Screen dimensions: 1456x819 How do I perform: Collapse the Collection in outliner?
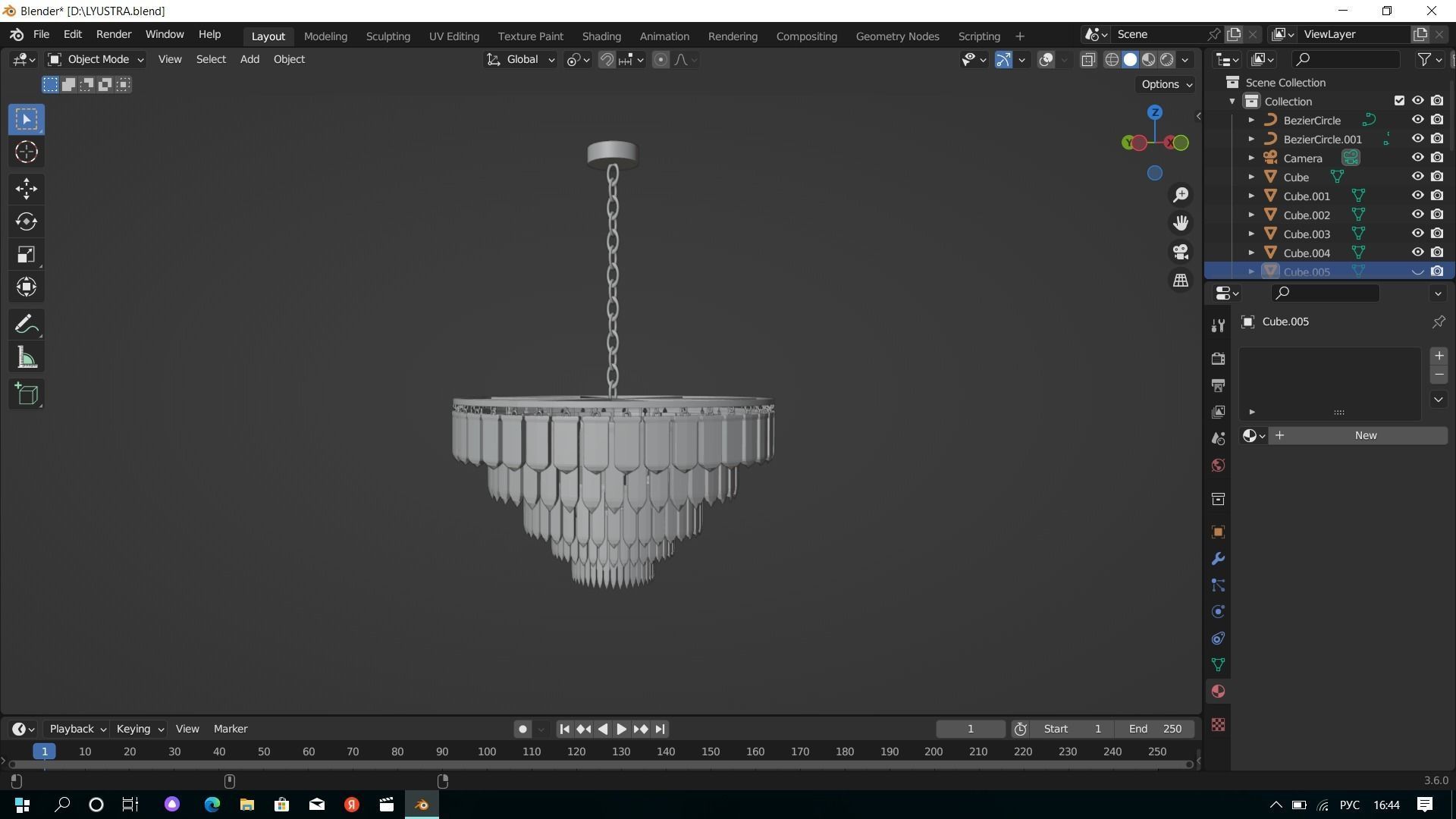(1232, 102)
